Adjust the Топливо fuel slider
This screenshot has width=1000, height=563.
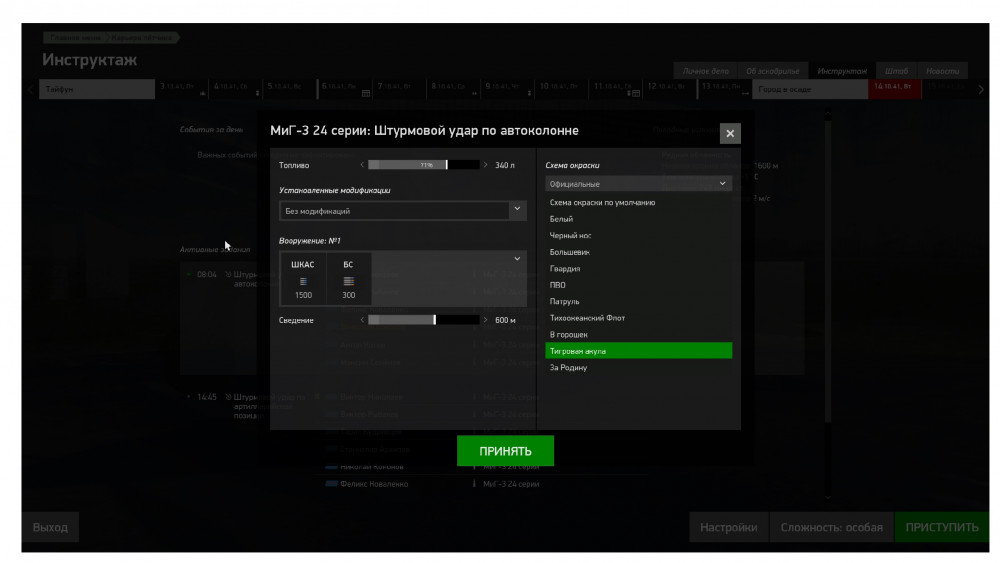tap(424, 165)
